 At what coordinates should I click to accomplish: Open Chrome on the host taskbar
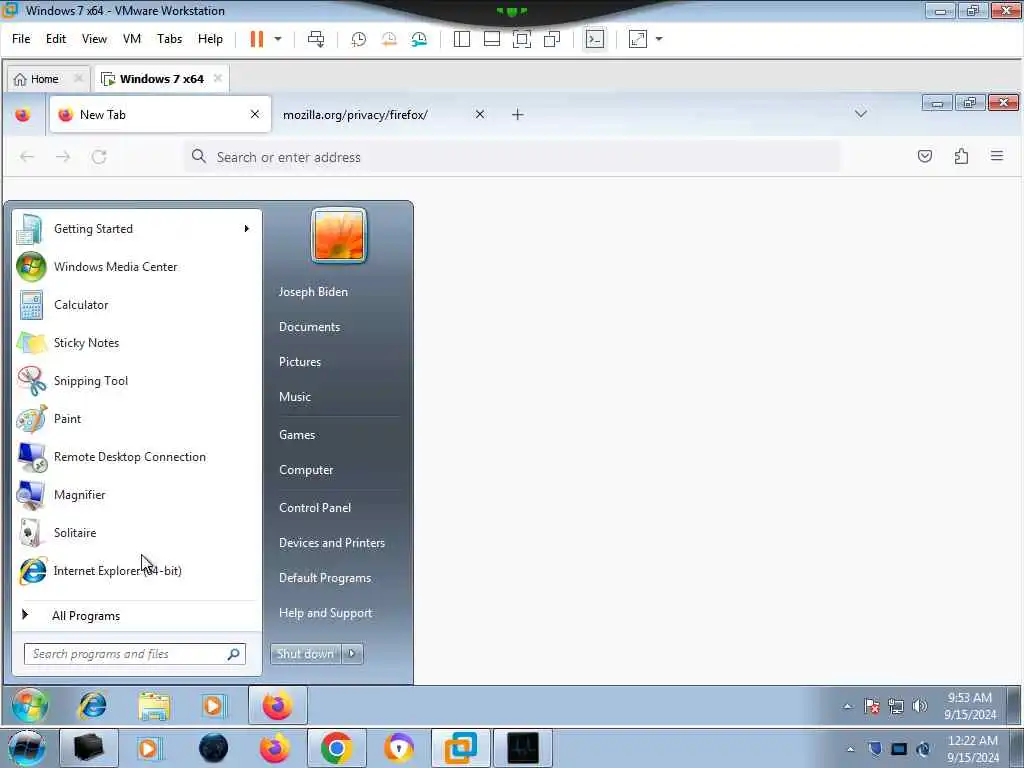pos(336,748)
